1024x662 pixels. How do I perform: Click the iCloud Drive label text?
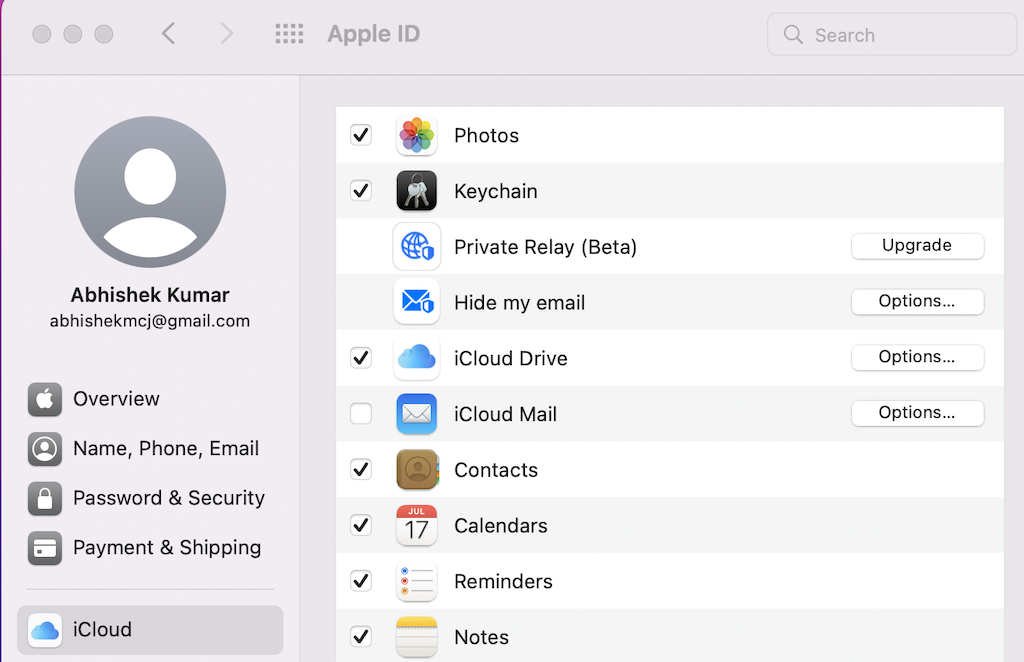pos(511,358)
